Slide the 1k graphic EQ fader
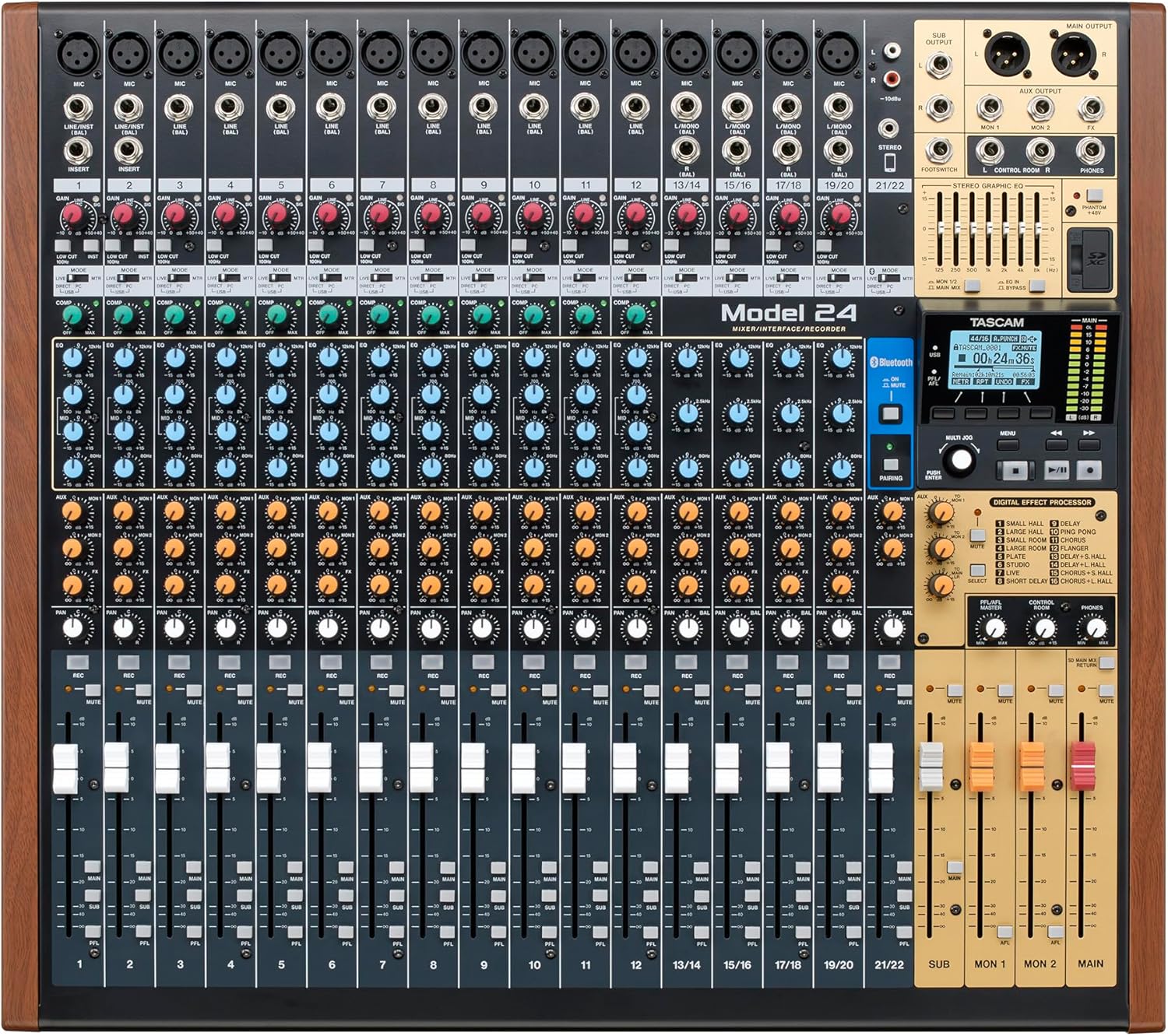1168x1036 pixels. (x=990, y=227)
